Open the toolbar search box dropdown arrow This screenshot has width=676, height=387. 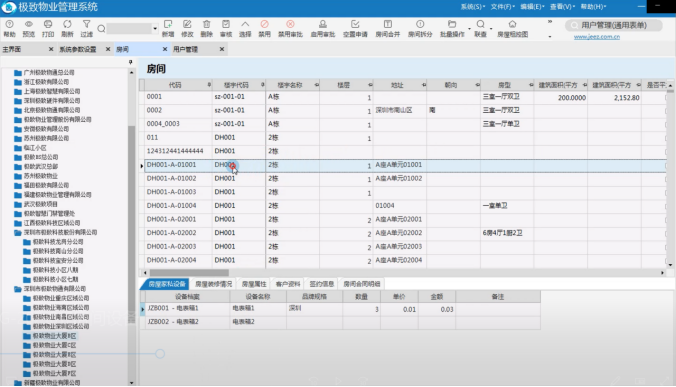pos(155,29)
